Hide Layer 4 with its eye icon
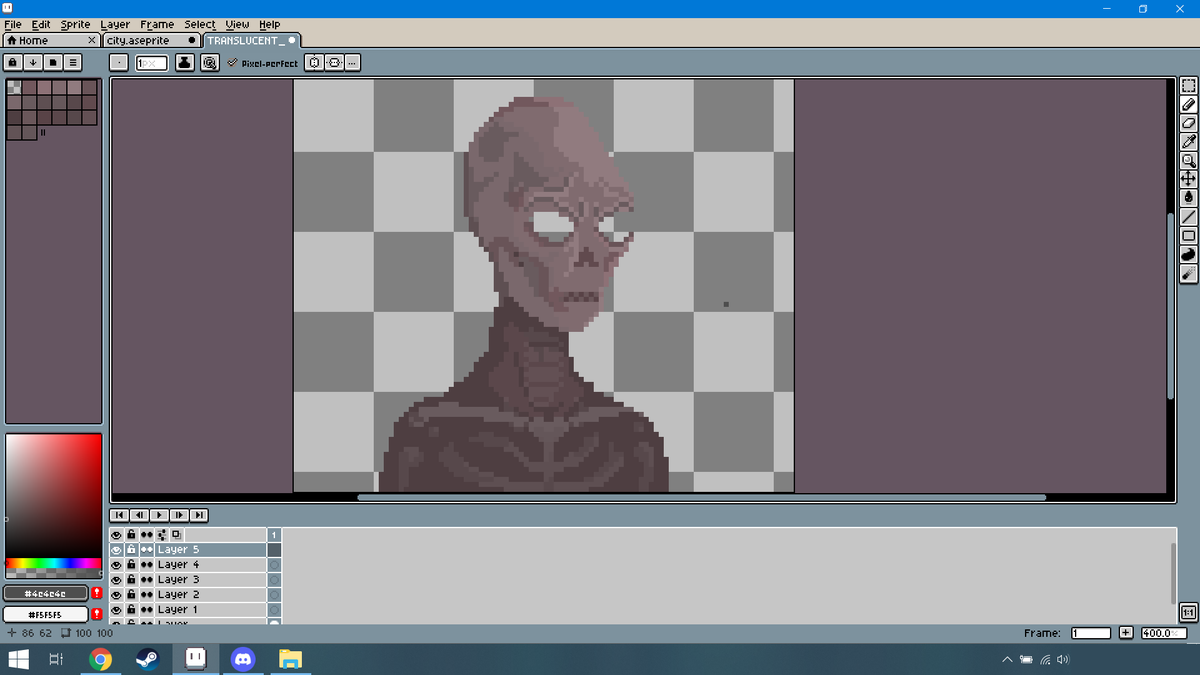The height and width of the screenshot is (675, 1200). (x=116, y=565)
